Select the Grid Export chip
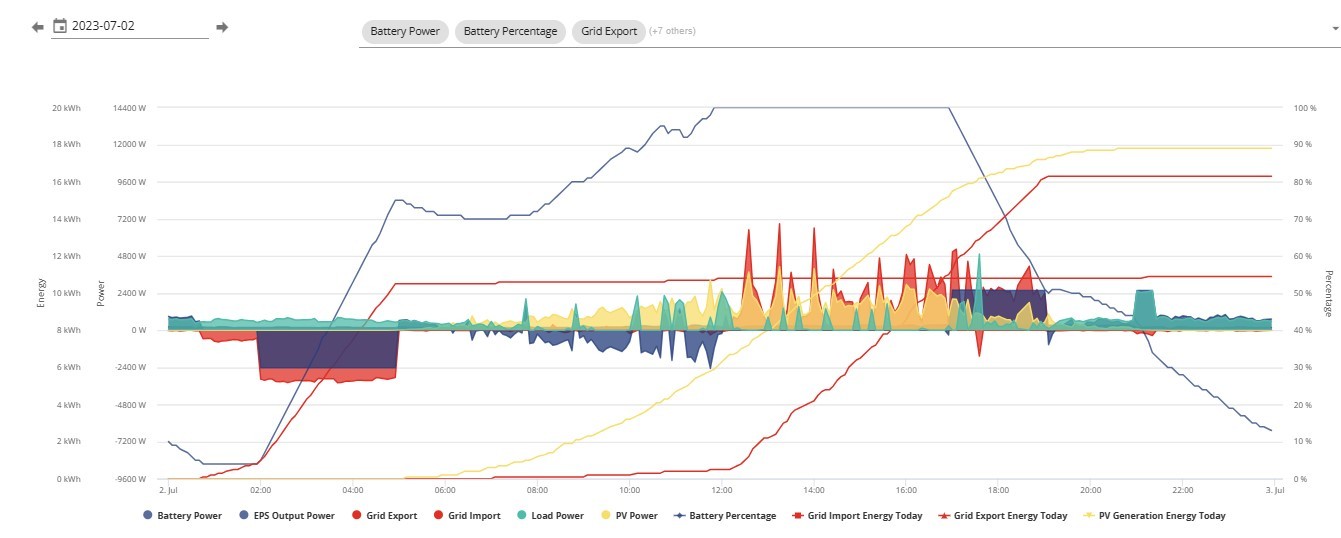Image resolution: width=1341 pixels, height=538 pixels. click(x=609, y=31)
